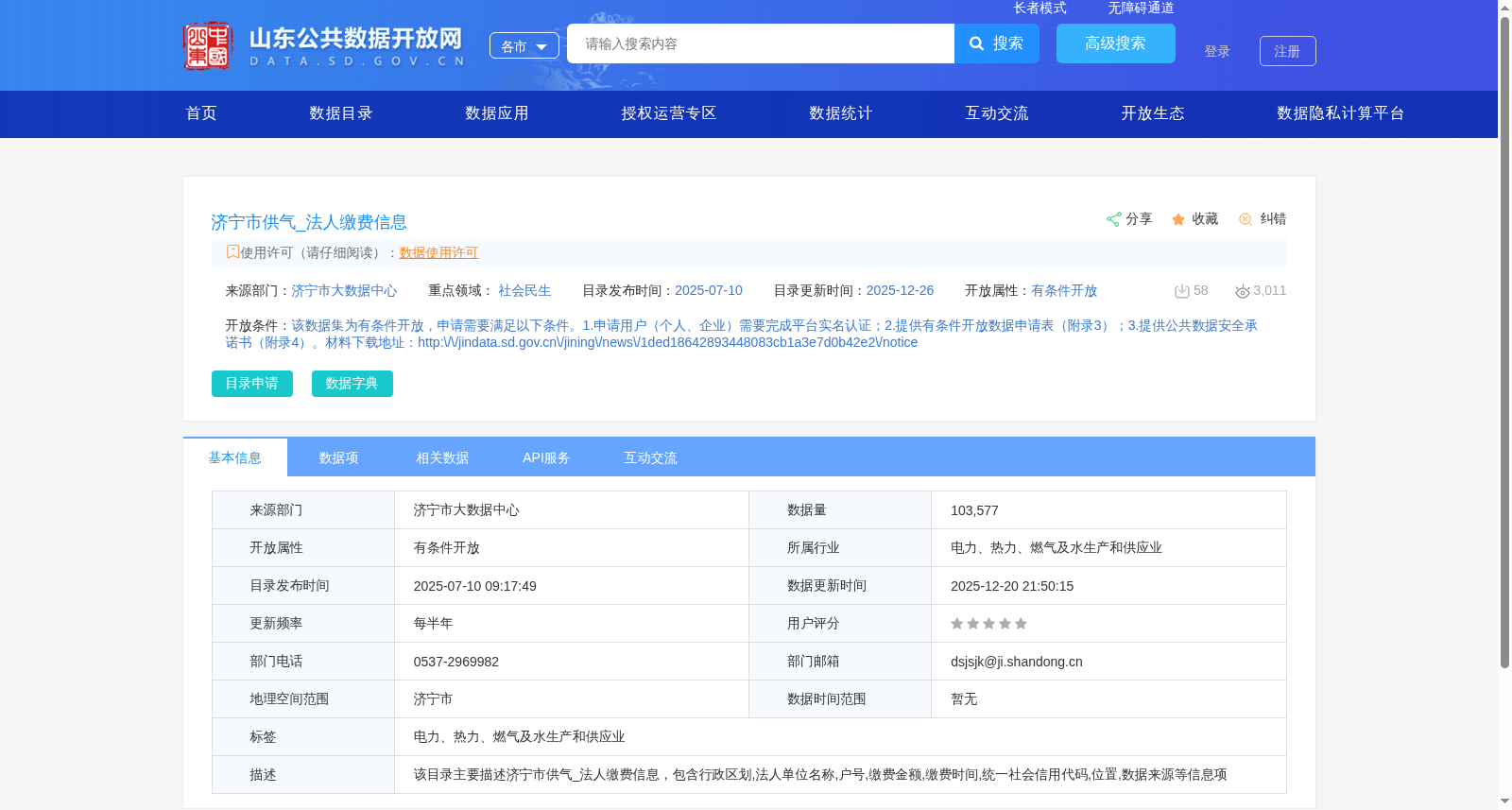Click the phone number 0537-2969982
The image size is (1512, 810).
click(x=456, y=662)
